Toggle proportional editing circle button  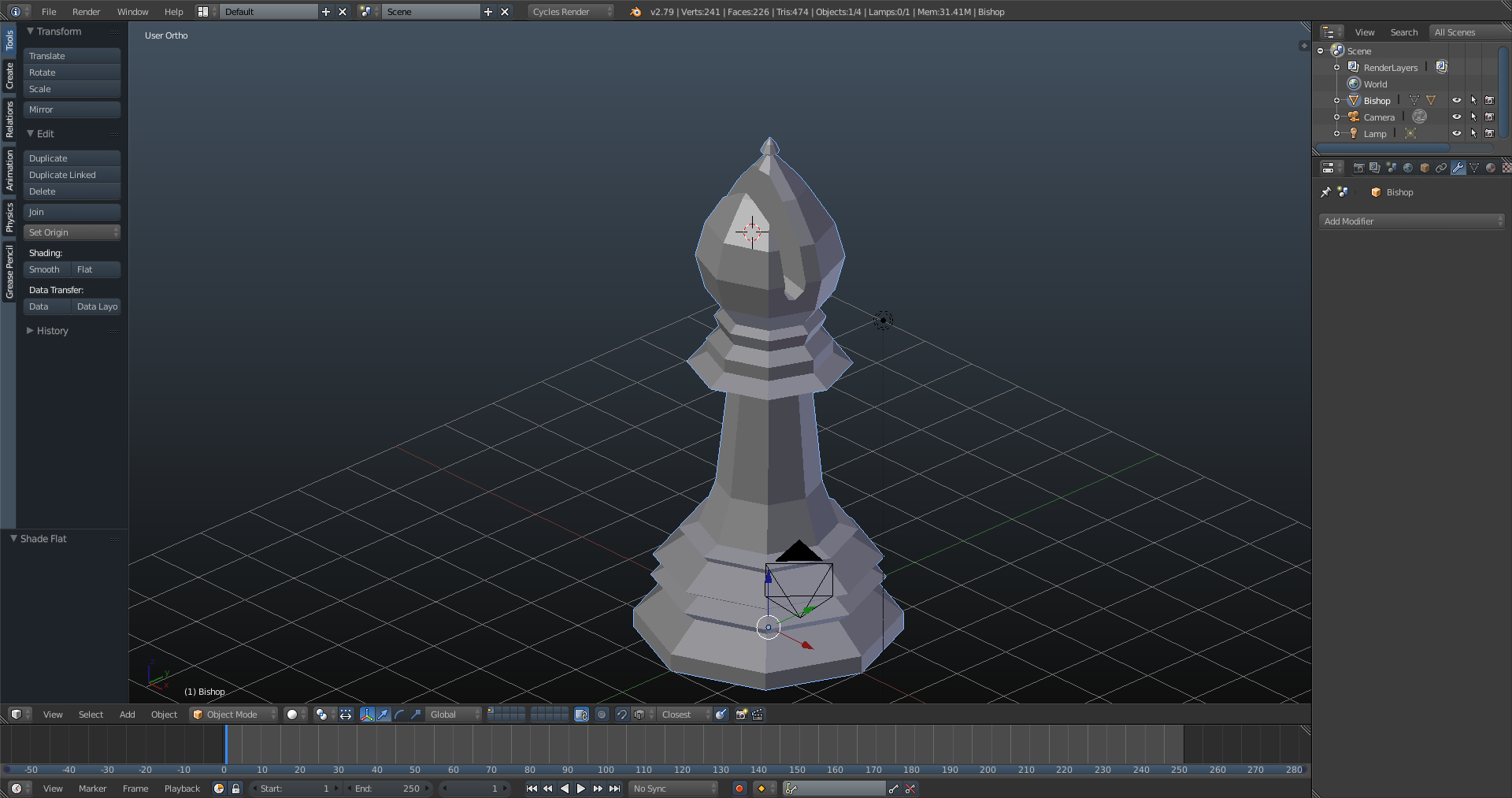tap(602, 714)
